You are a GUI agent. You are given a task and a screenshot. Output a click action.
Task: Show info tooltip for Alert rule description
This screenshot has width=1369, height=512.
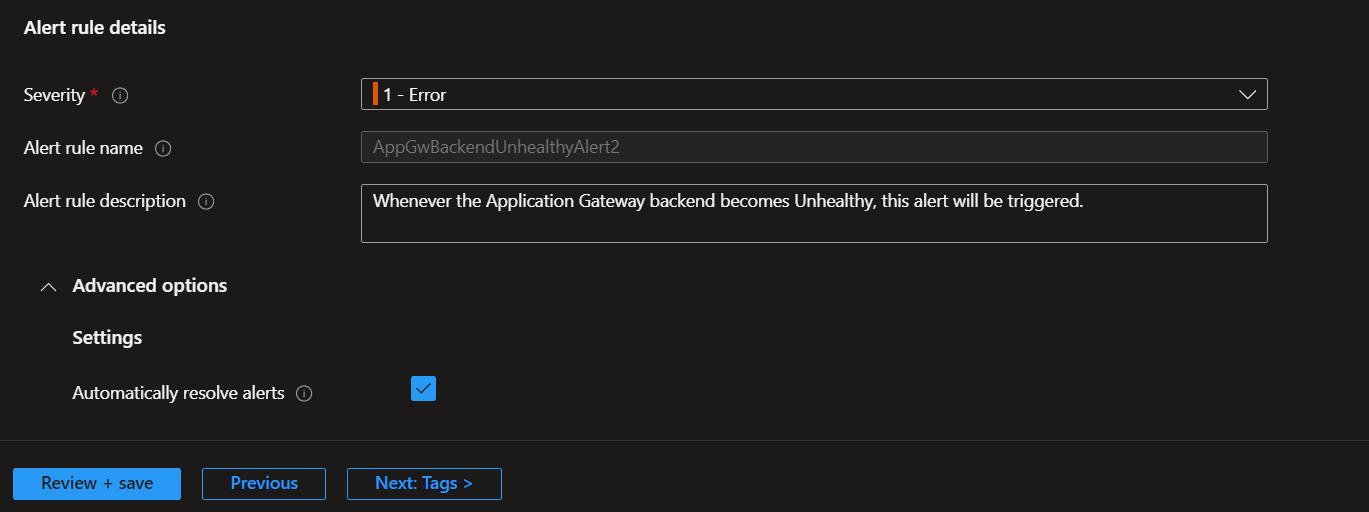click(x=206, y=202)
